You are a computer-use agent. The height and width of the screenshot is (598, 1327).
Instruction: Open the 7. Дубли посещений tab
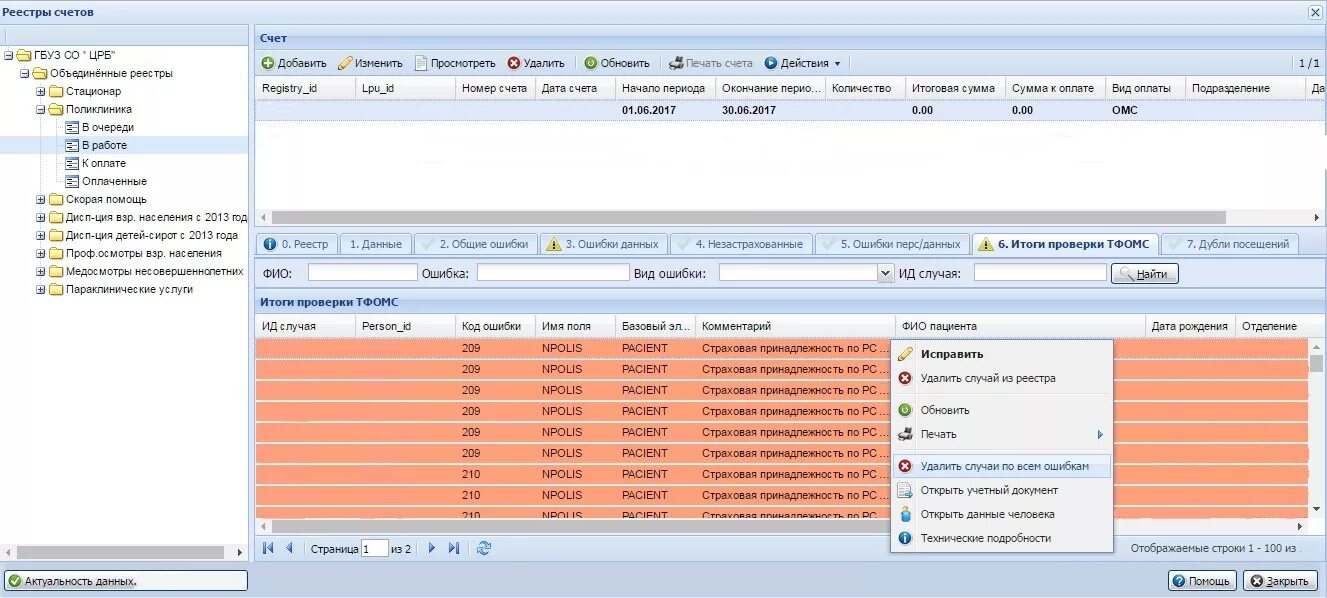tap(1229, 244)
